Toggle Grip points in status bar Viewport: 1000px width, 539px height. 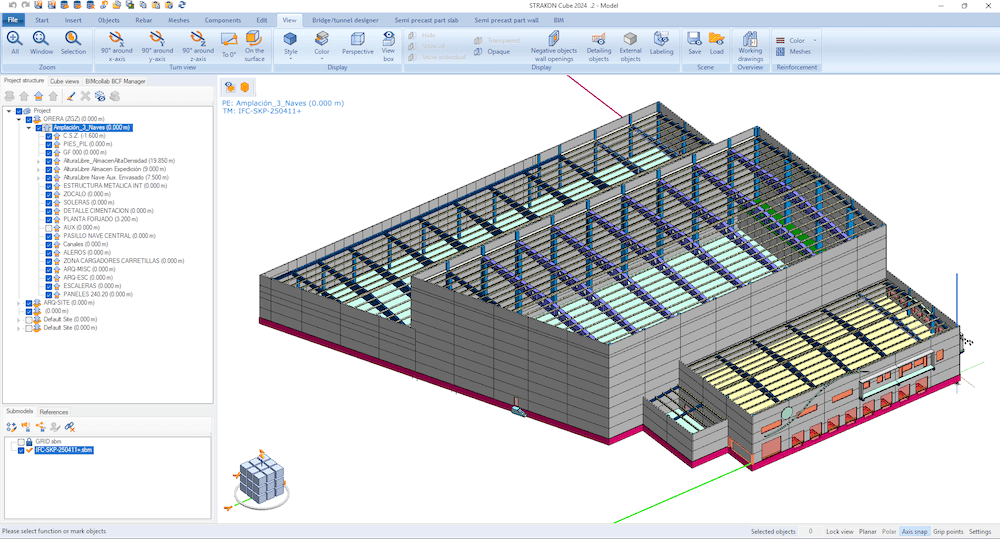point(948,531)
